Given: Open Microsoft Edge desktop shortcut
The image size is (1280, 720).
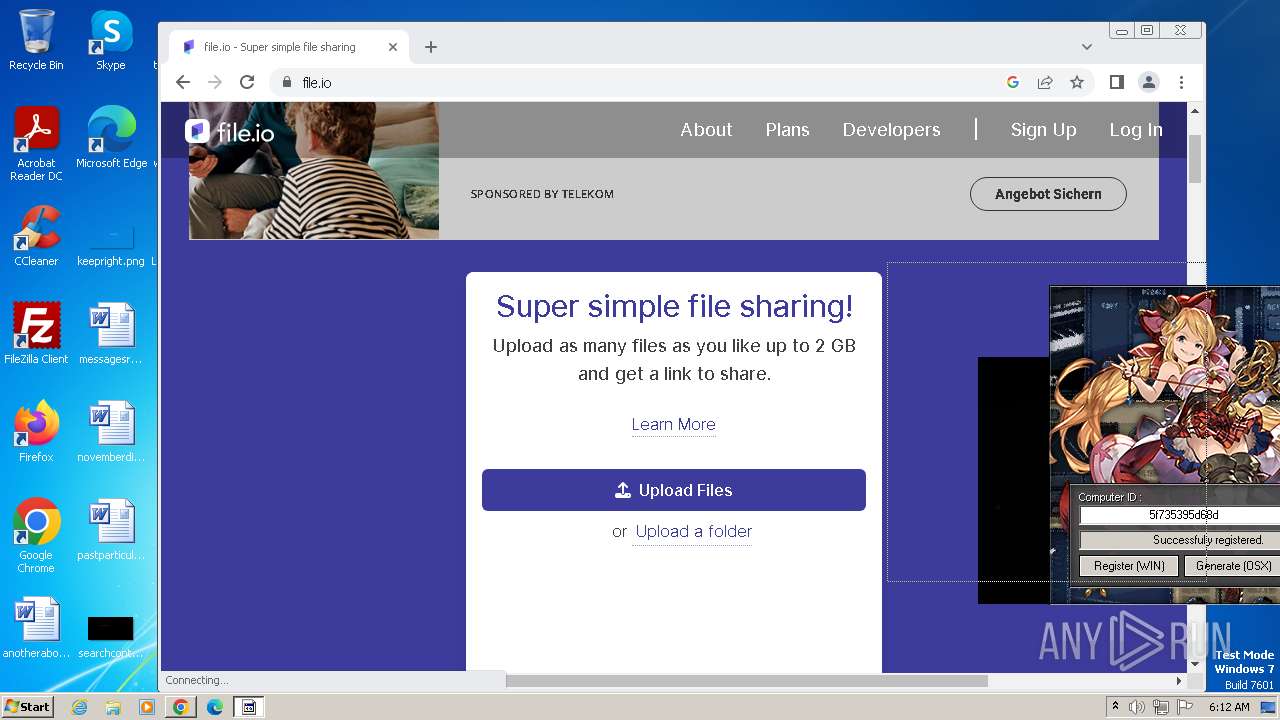Looking at the screenshot, I should 111,138.
